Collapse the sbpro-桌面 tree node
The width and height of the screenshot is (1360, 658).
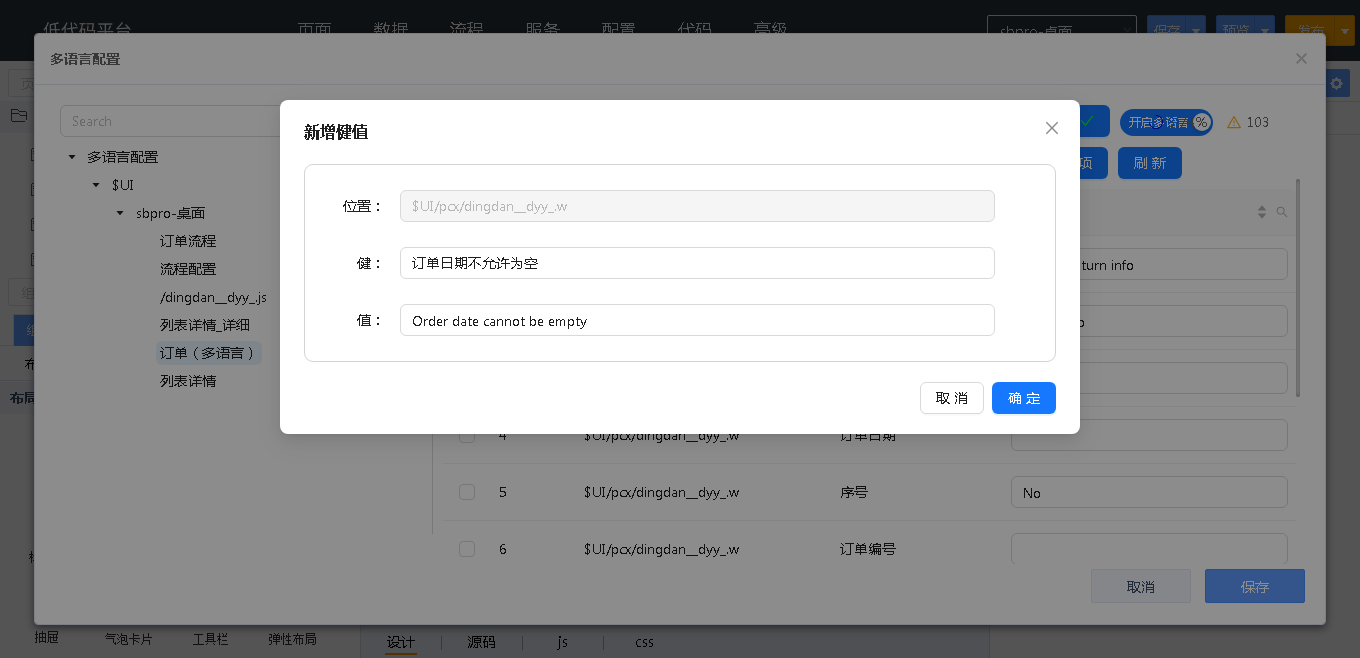click(121, 213)
